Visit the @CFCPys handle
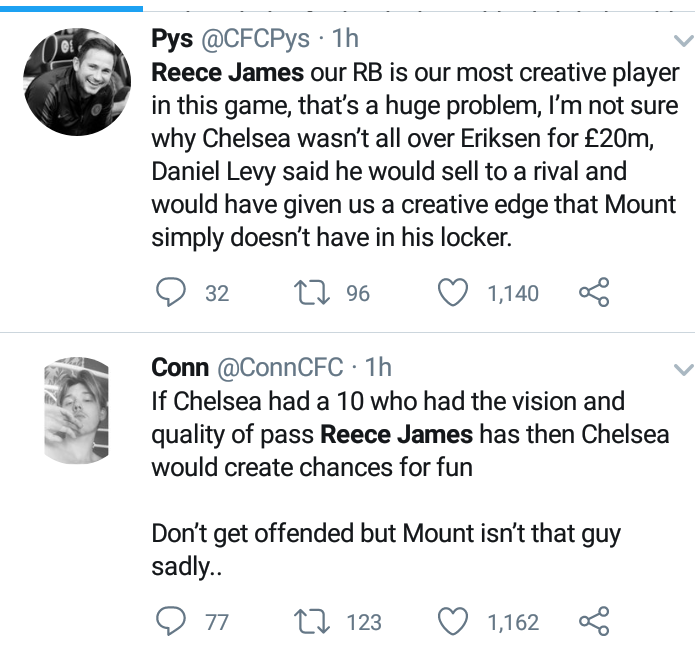Viewport: 695px width, 660px height. point(255,40)
